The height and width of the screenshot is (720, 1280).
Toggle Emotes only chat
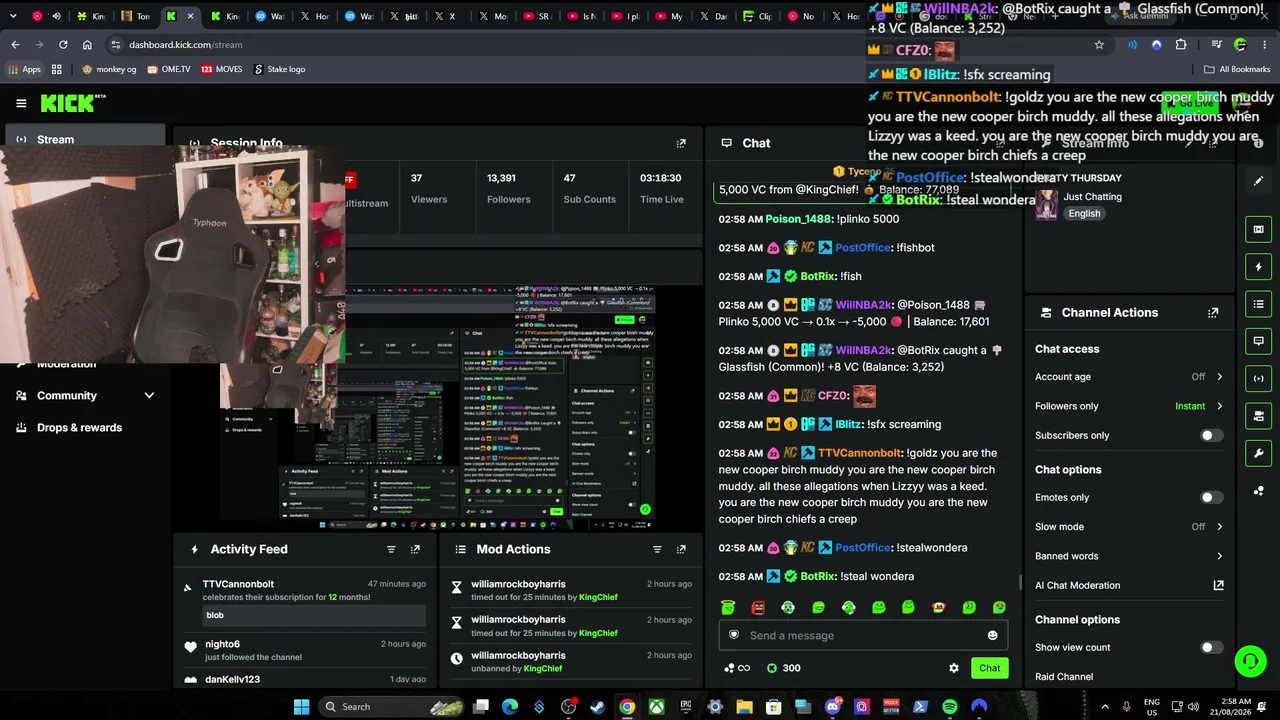1211,498
